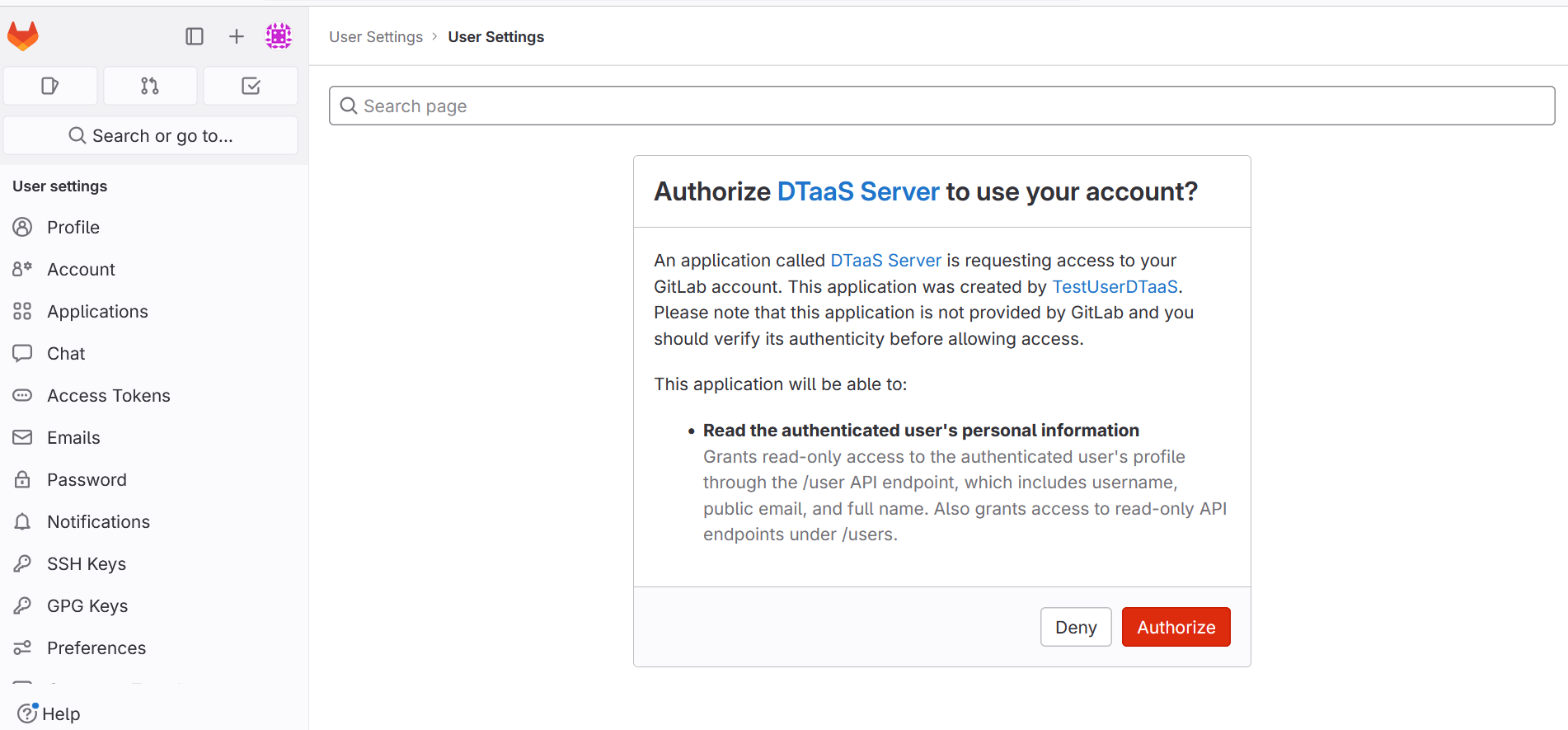This screenshot has width=1568, height=730.
Task: Open the TestUserDTaaS creator link
Action: tap(1115, 286)
